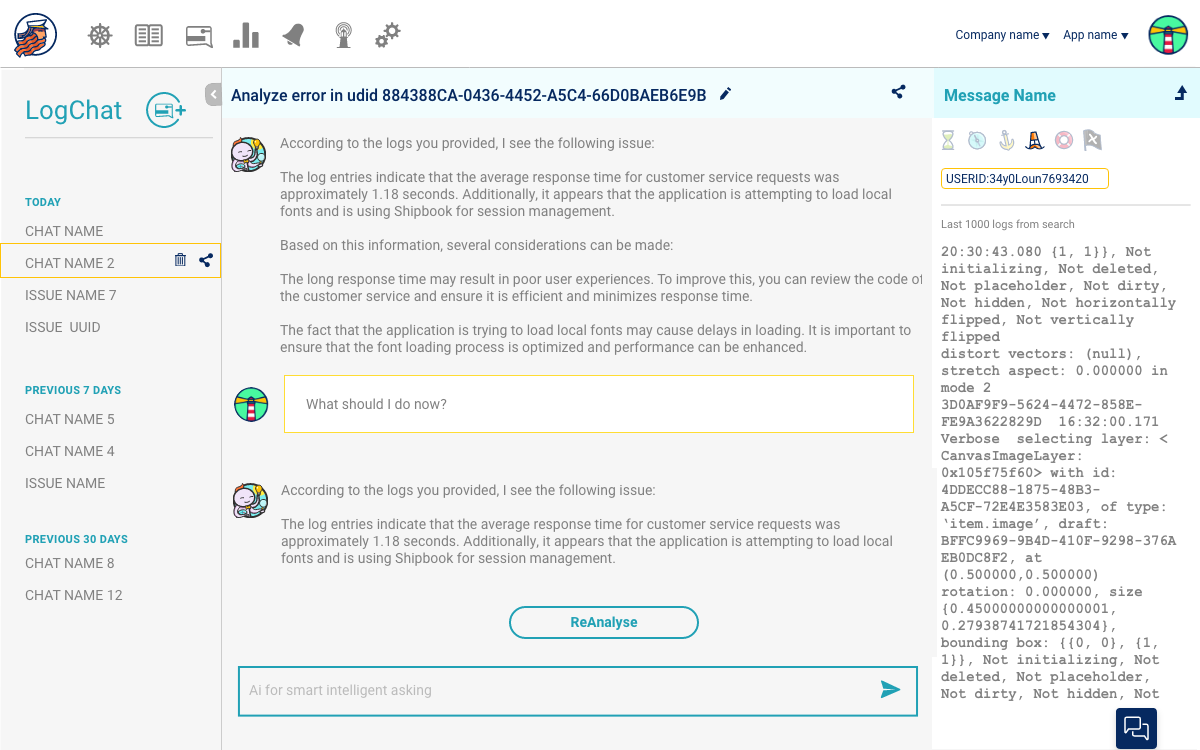Edit the chat title with the pencil icon
This screenshot has width=1200, height=750.
[x=726, y=94]
